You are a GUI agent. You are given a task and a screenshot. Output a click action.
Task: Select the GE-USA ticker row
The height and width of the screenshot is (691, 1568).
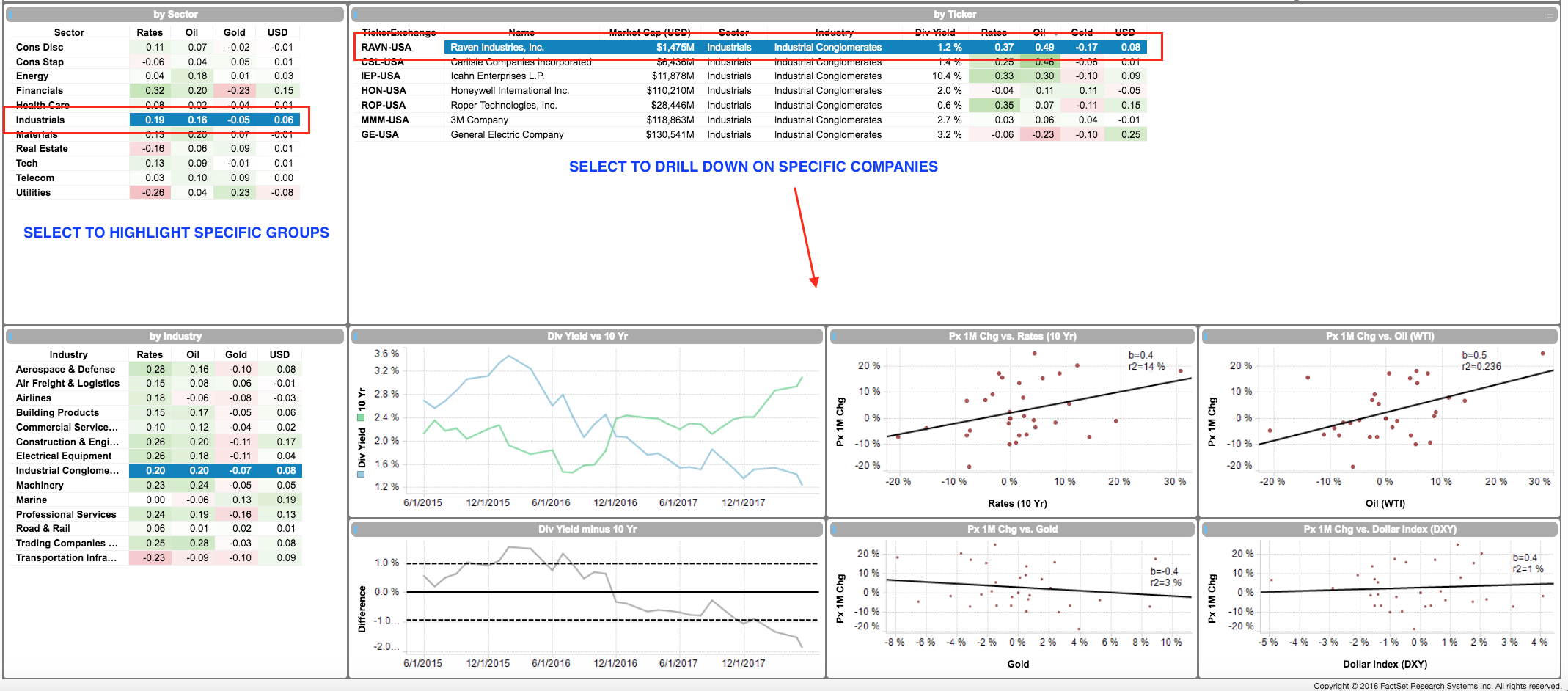click(752, 134)
